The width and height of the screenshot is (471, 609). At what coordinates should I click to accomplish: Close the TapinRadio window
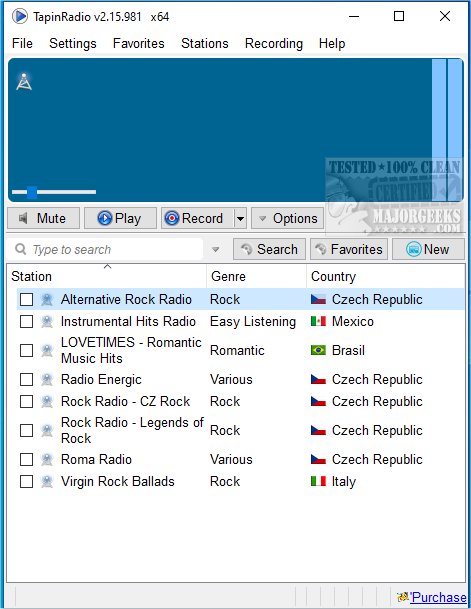coord(445,16)
